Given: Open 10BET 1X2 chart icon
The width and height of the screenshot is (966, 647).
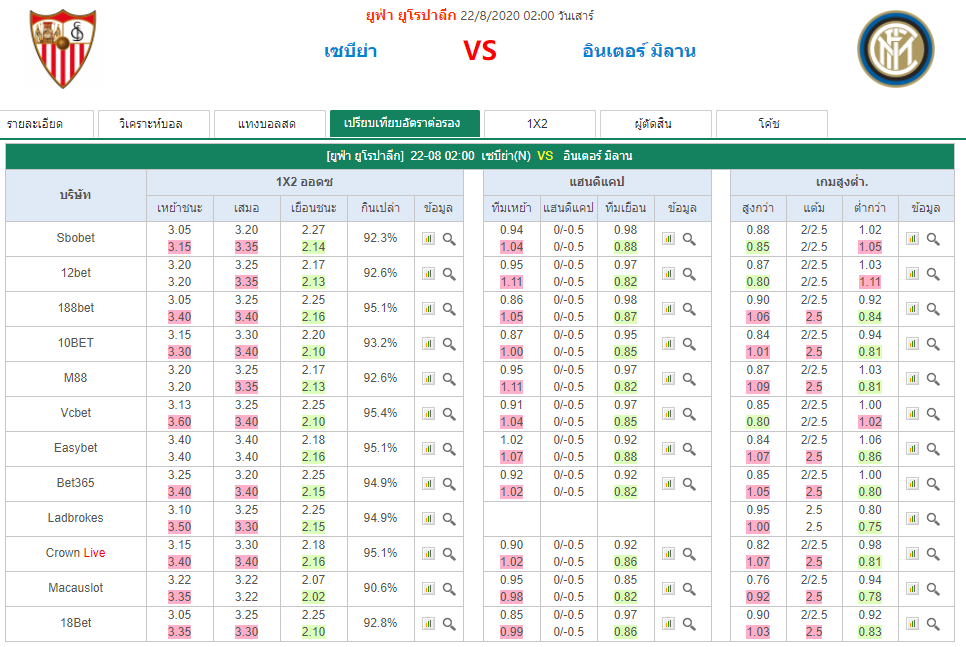Looking at the screenshot, I should point(428,344).
